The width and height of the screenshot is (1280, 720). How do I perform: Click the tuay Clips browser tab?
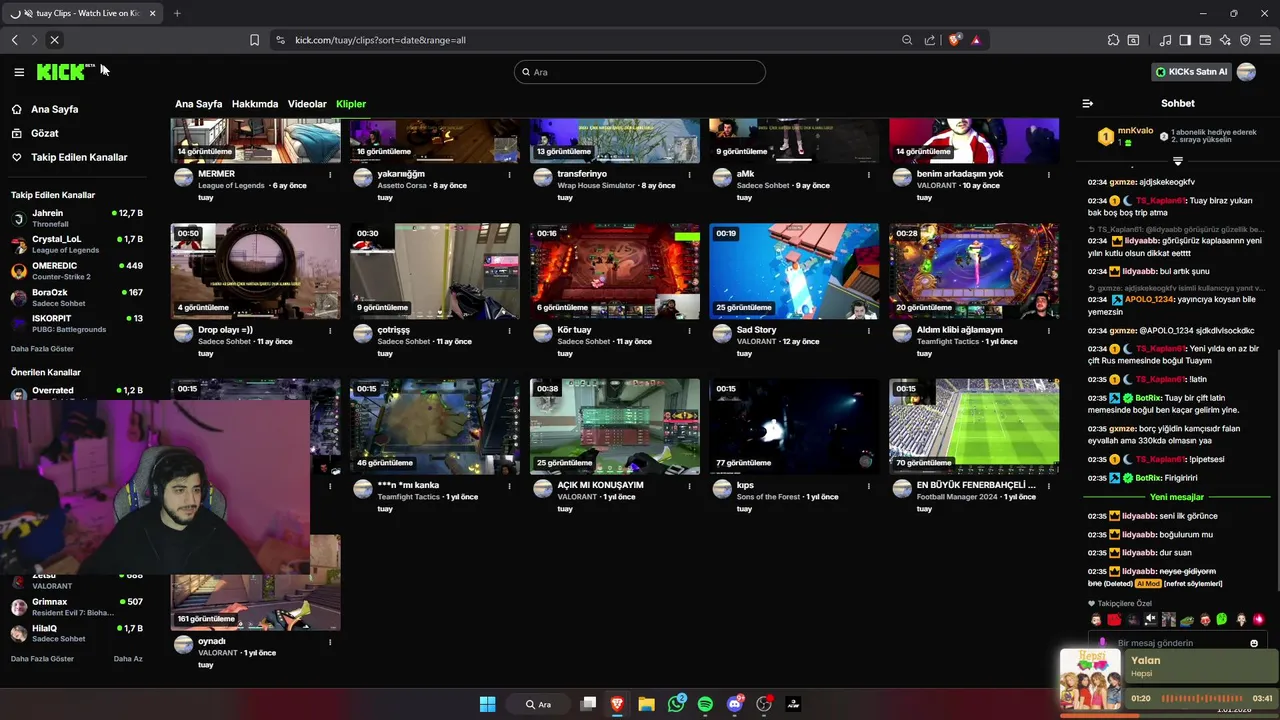(x=84, y=13)
